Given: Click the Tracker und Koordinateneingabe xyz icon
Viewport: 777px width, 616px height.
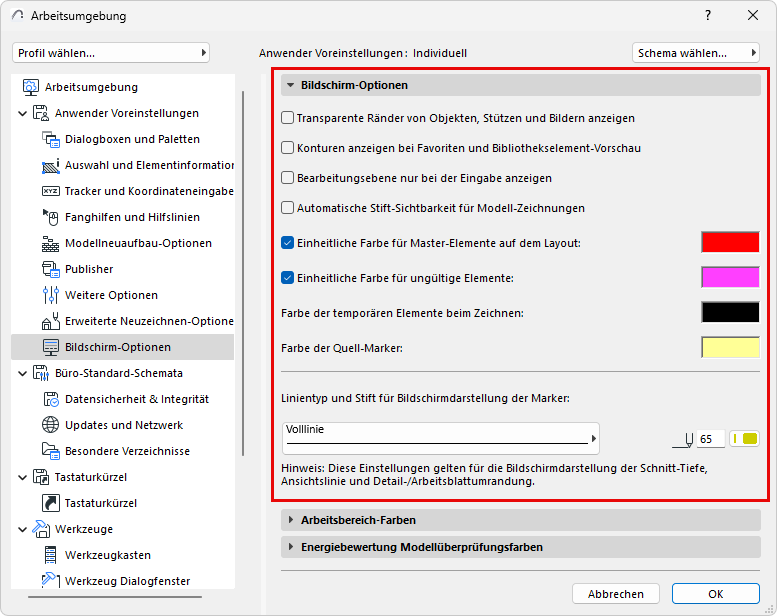Looking at the screenshot, I should tap(51, 191).
